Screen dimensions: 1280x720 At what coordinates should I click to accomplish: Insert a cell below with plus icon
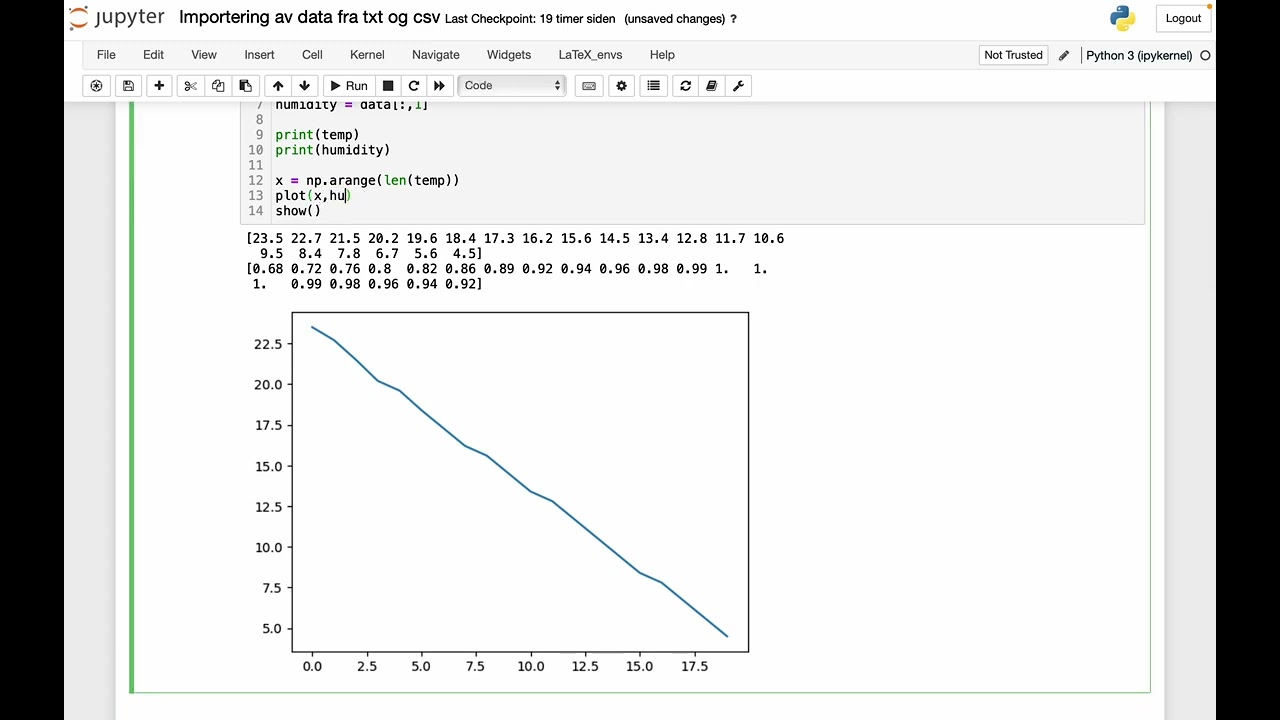[x=159, y=86]
